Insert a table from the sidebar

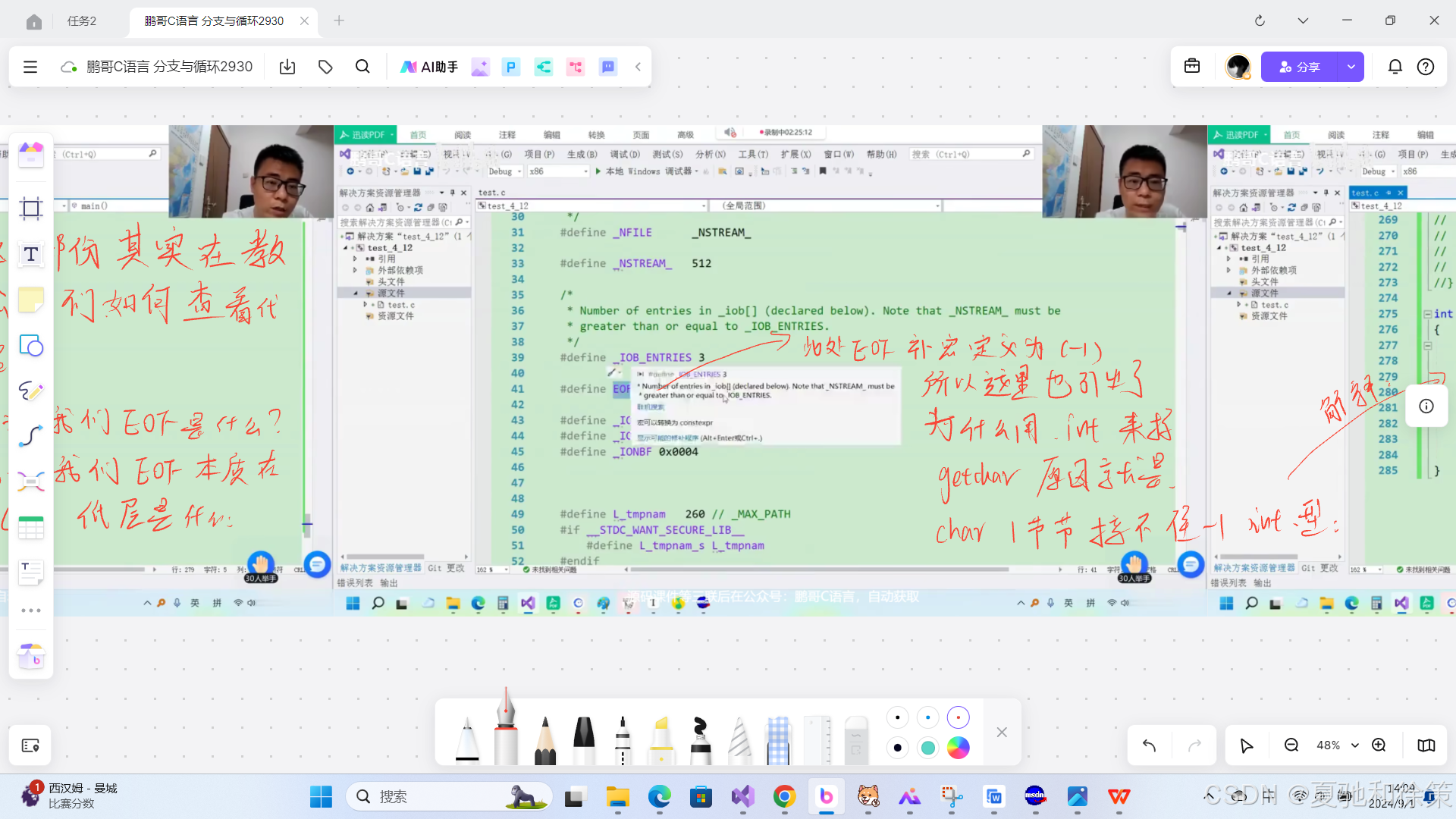(30, 528)
